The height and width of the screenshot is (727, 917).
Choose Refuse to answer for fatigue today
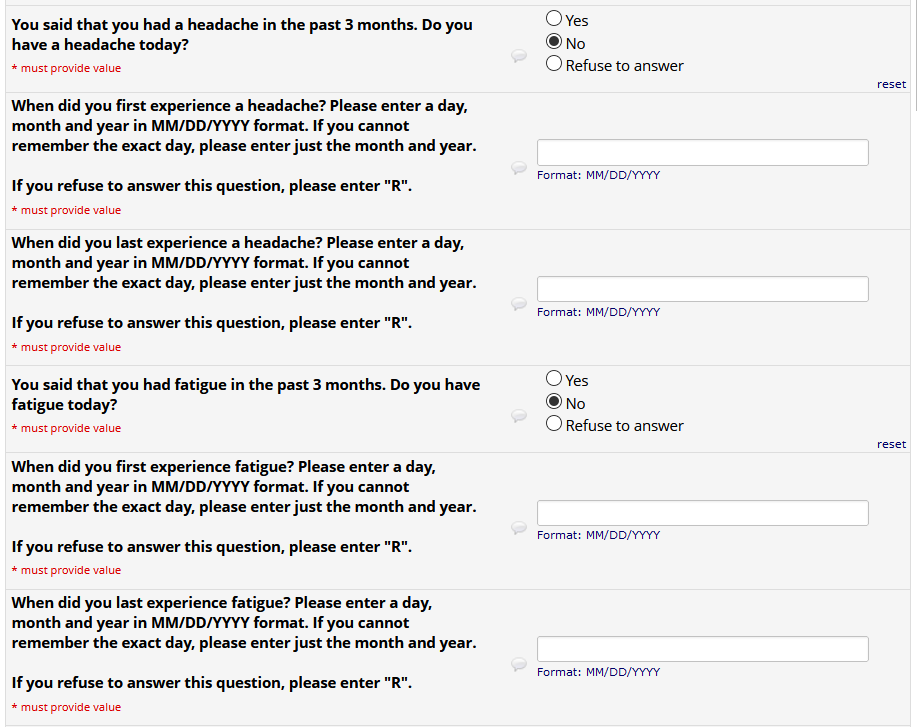(554, 424)
